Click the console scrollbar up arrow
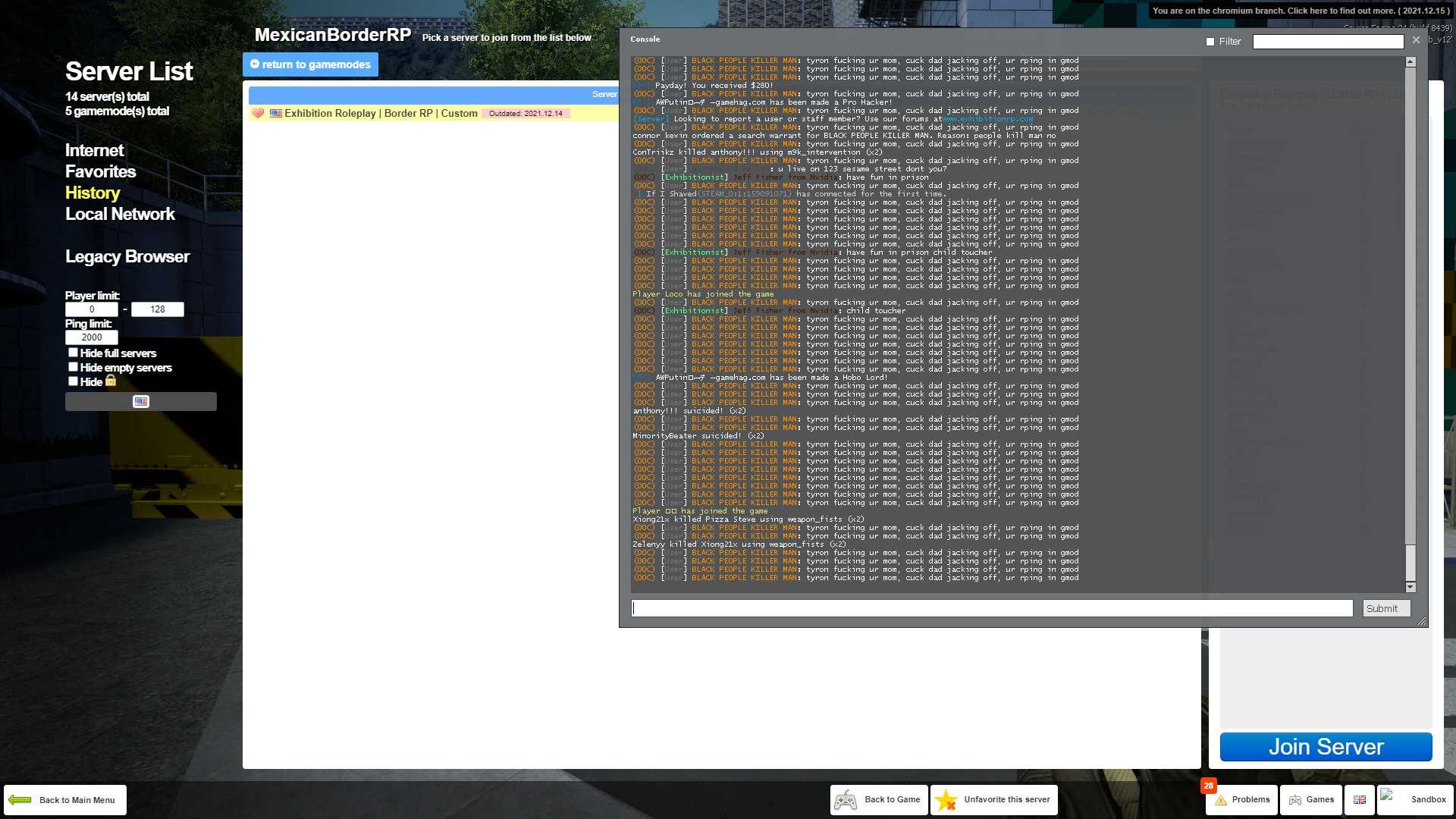Screen dimensions: 1456x819 (x=1410, y=61)
